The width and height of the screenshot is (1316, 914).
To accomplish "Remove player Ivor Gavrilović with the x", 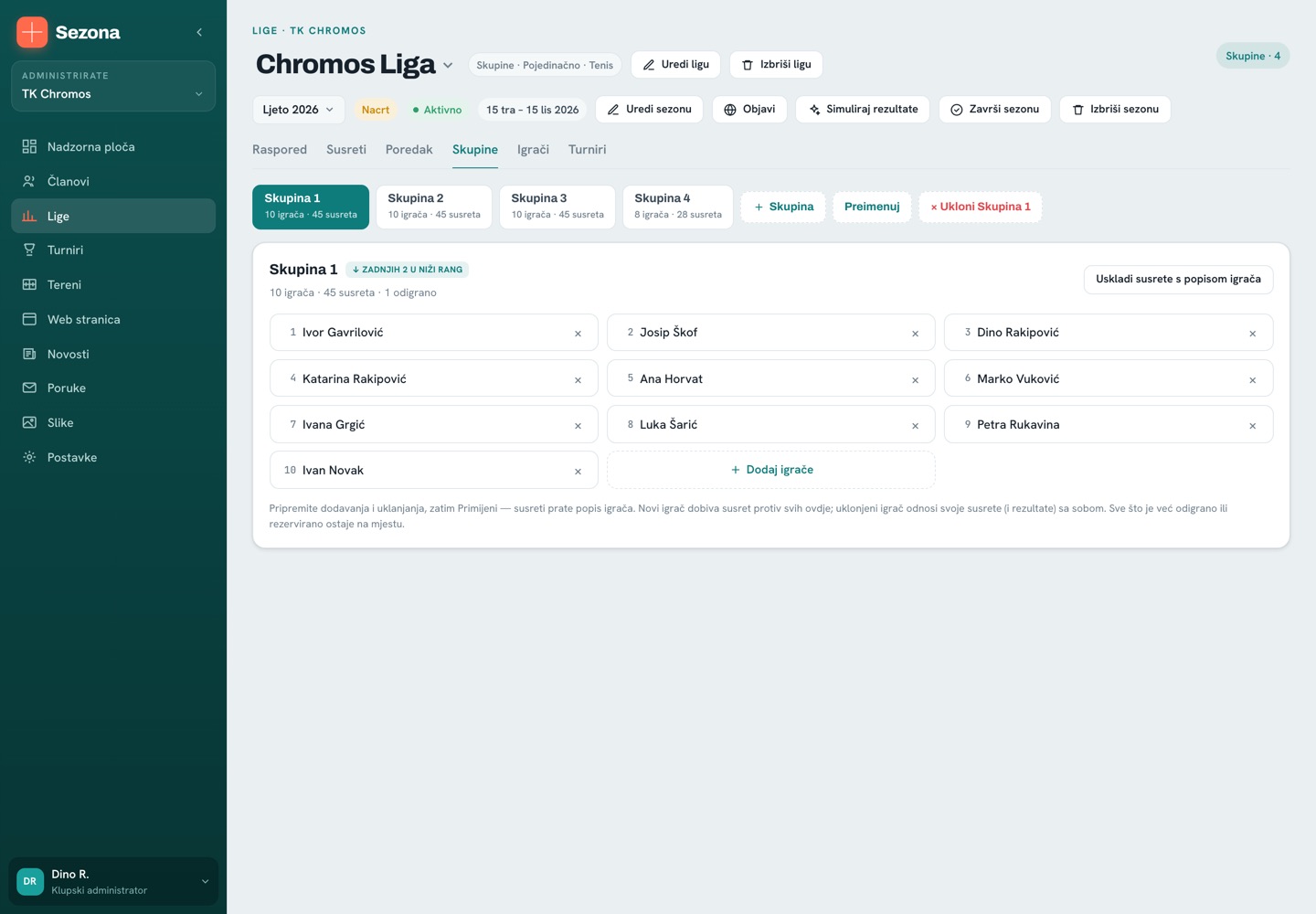I will pyautogui.click(x=578, y=334).
